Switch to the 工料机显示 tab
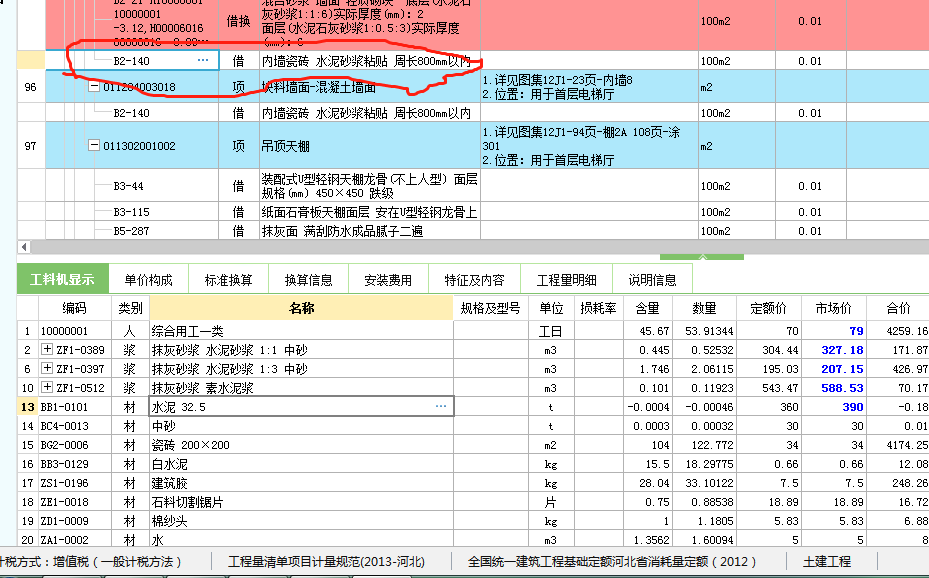Image resolution: width=929 pixels, height=578 pixels. pyautogui.click(x=62, y=280)
